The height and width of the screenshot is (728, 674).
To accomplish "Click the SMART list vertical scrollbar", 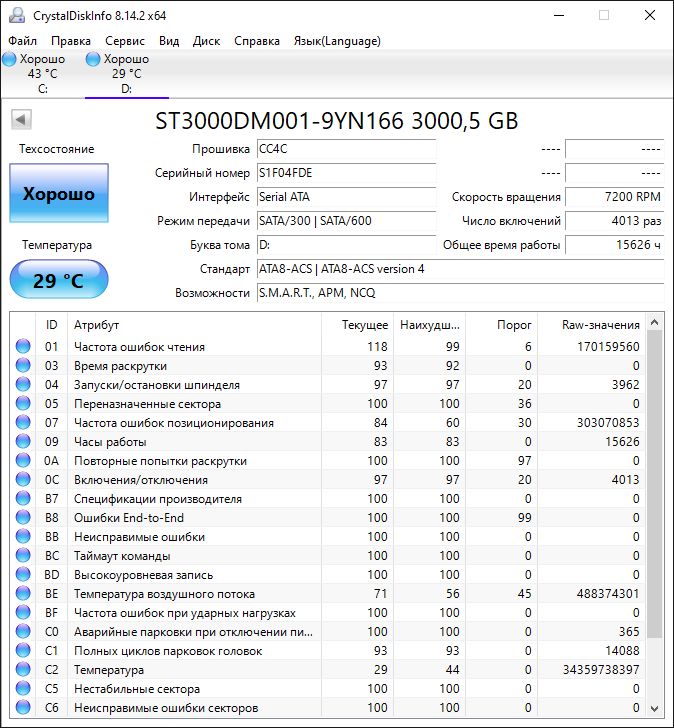I will tap(655, 480).
